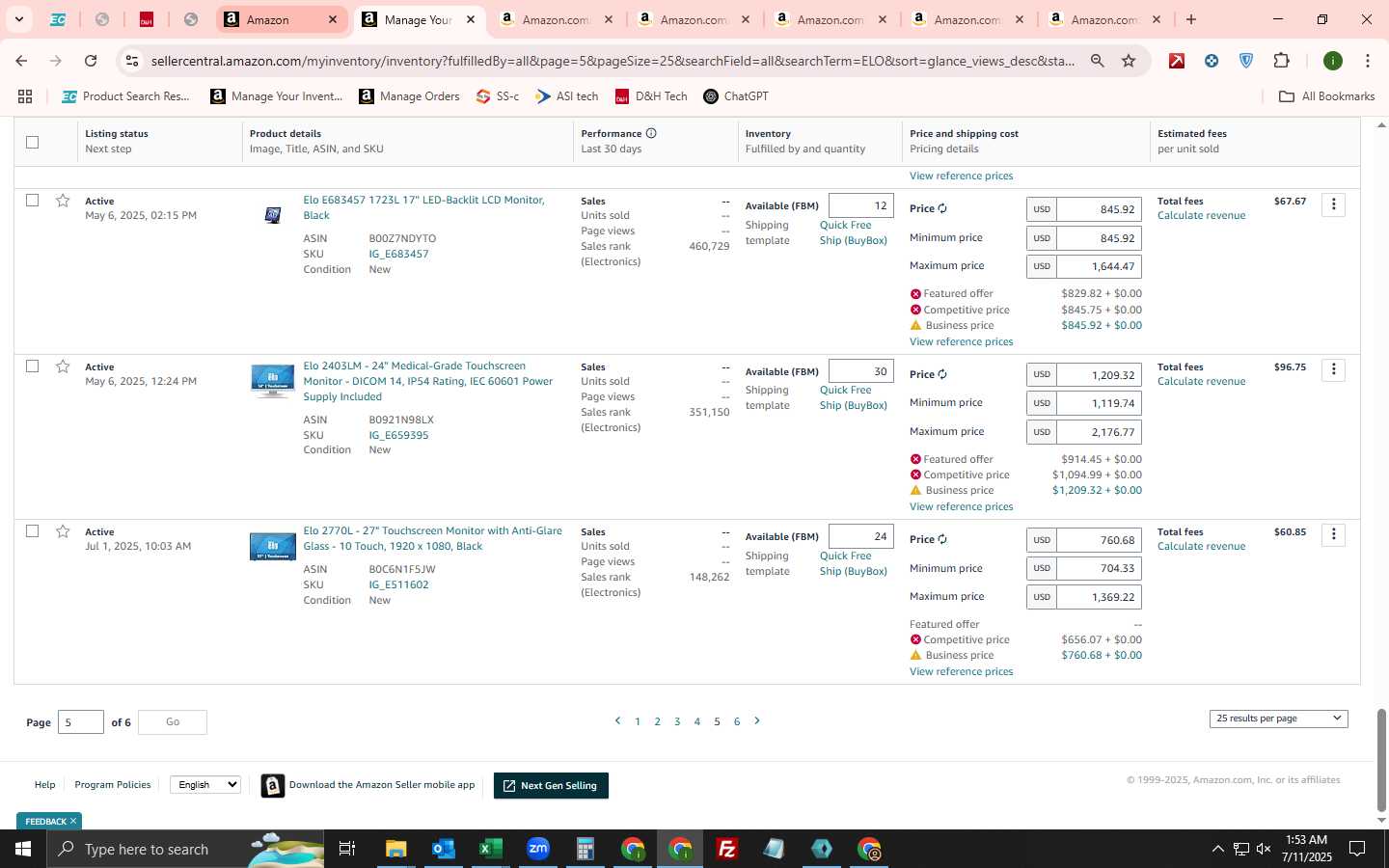Open actions menu for Elo 2403LM row

1333,370
